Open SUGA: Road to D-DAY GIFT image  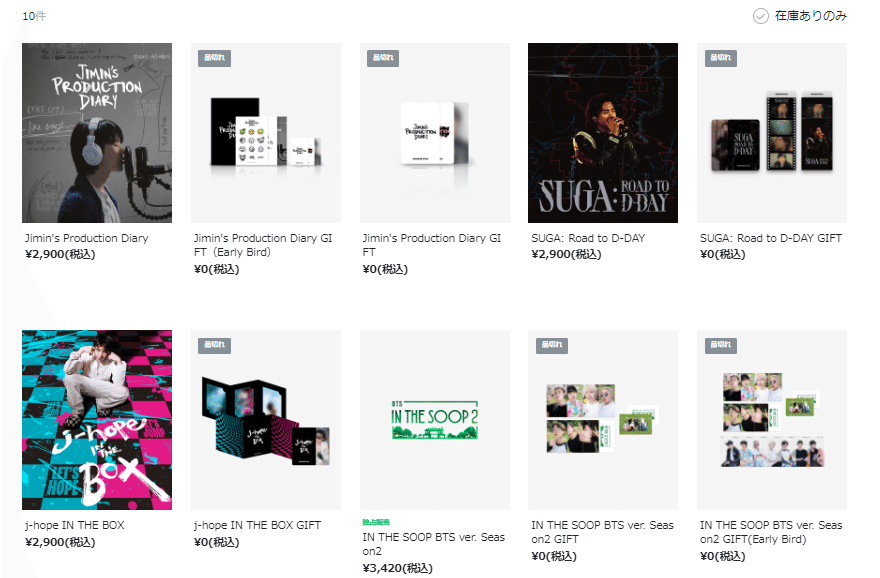772,133
